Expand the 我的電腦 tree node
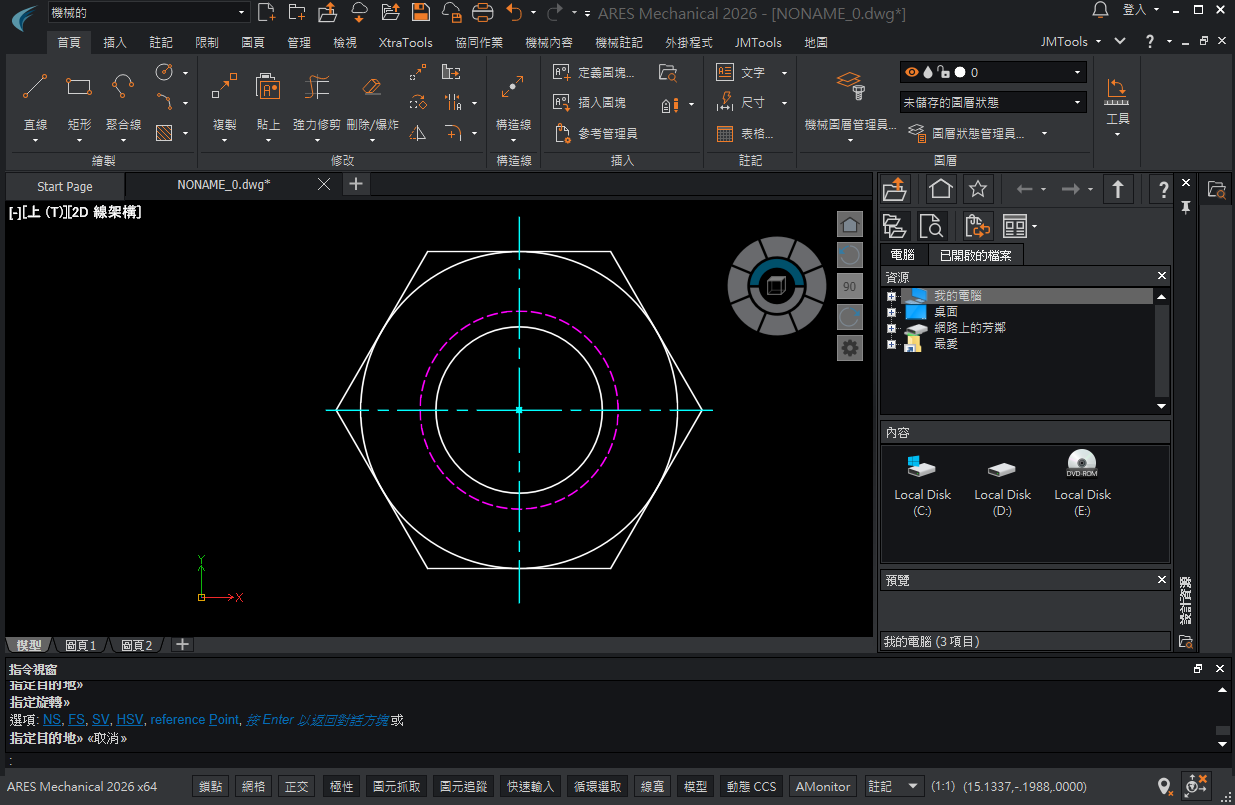The image size is (1235, 805). click(x=889, y=296)
